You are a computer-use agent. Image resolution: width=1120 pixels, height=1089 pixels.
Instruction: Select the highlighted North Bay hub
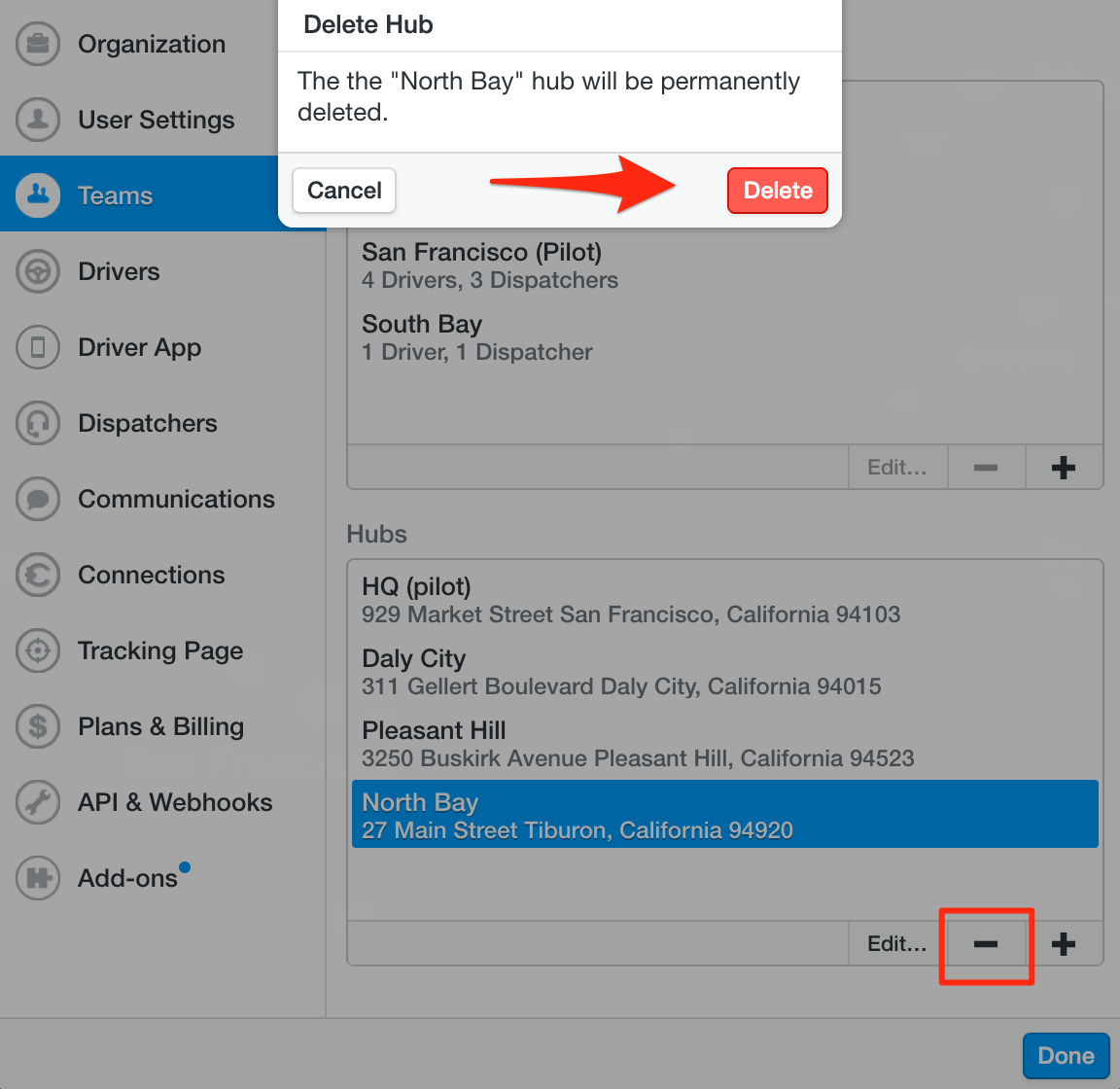(725, 814)
